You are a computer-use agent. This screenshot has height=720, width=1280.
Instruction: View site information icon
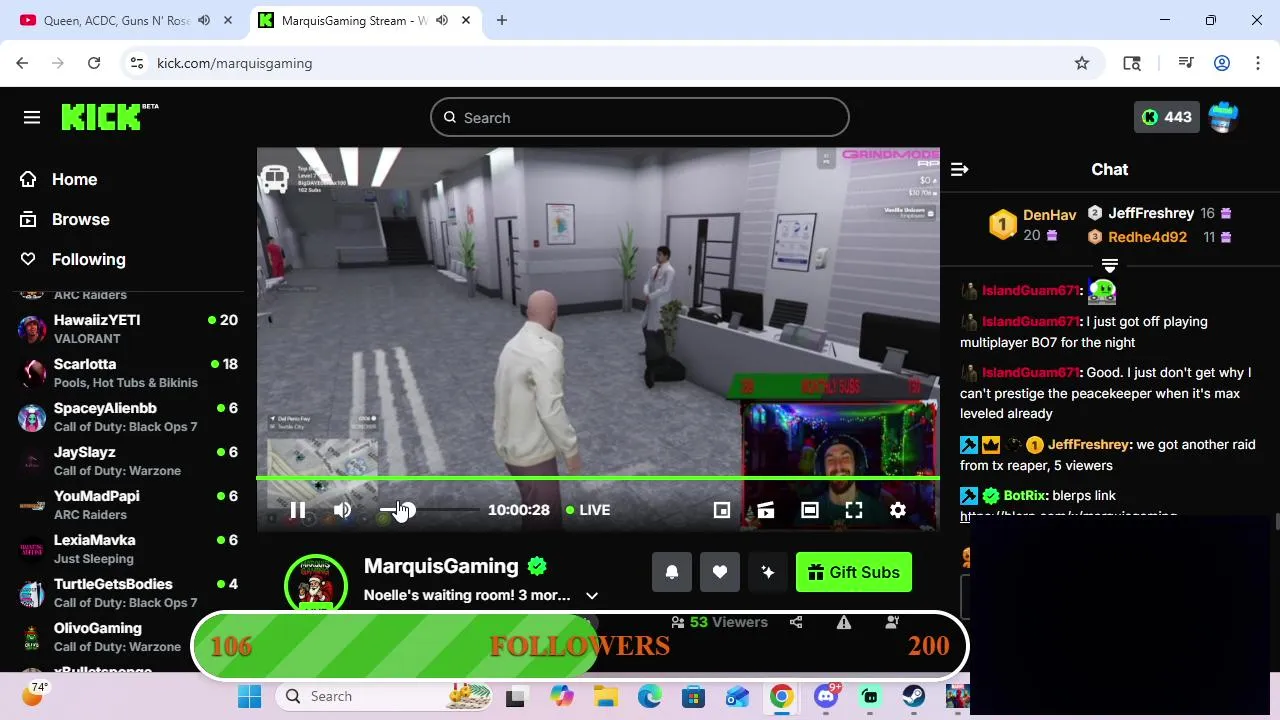point(137,63)
